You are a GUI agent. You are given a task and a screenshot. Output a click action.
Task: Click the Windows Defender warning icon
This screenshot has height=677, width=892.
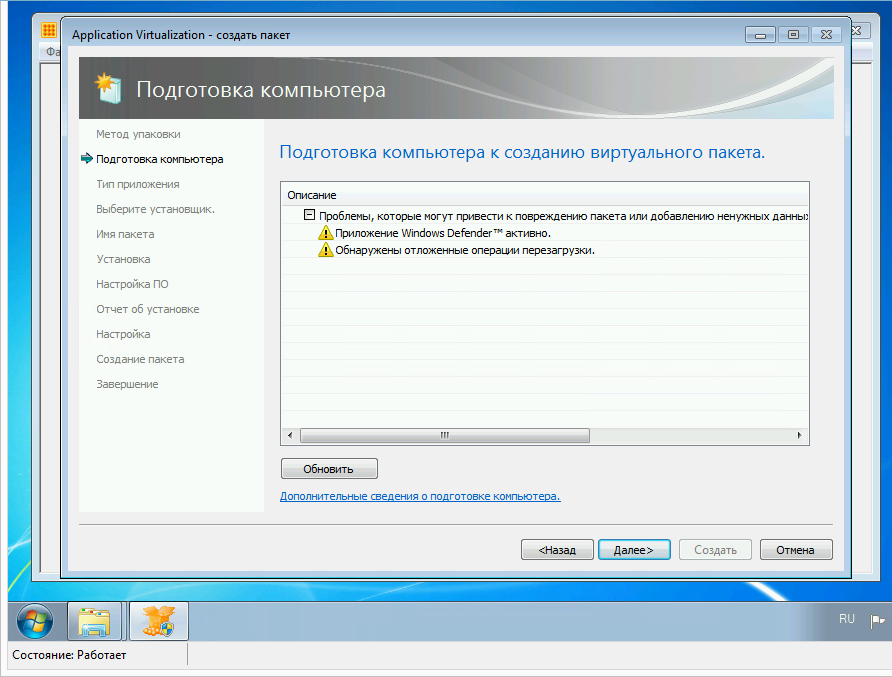pos(325,233)
